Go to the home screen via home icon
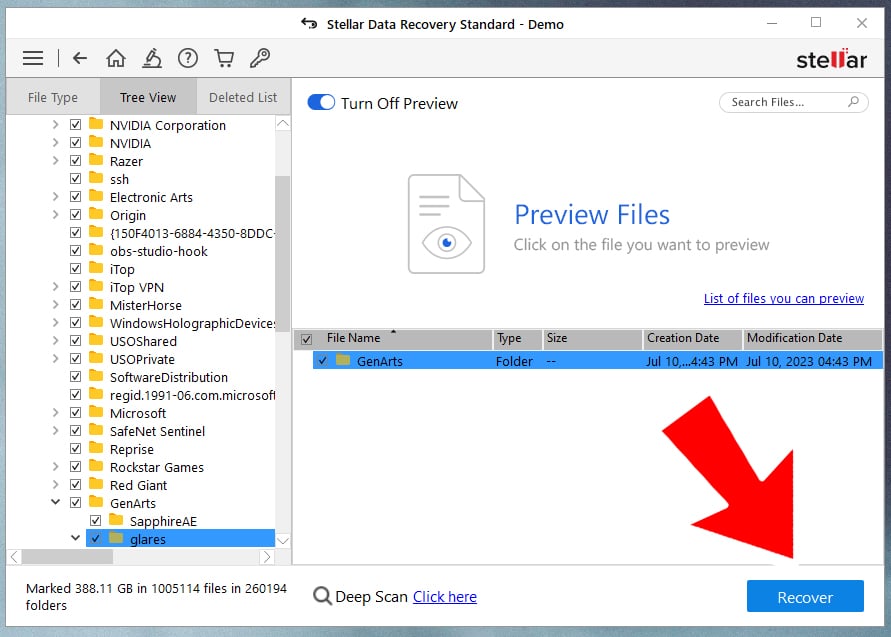Screen dimensions: 891x637 click(x=115, y=57)
